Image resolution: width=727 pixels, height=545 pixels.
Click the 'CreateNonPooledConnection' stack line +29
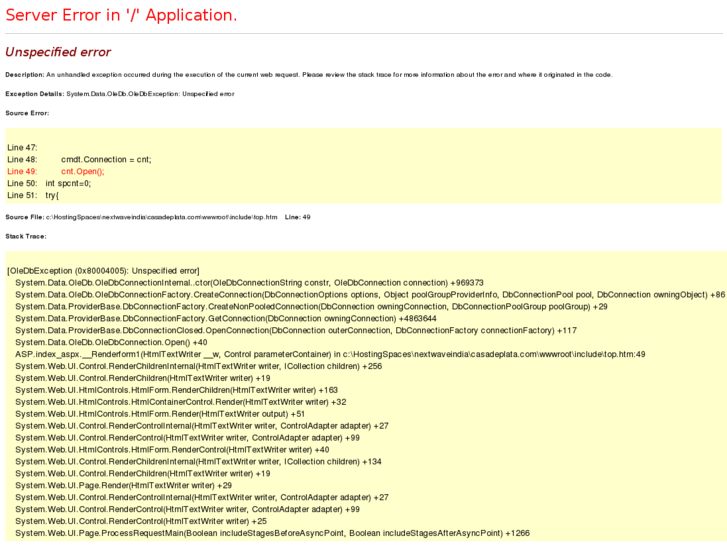[311, 307]
